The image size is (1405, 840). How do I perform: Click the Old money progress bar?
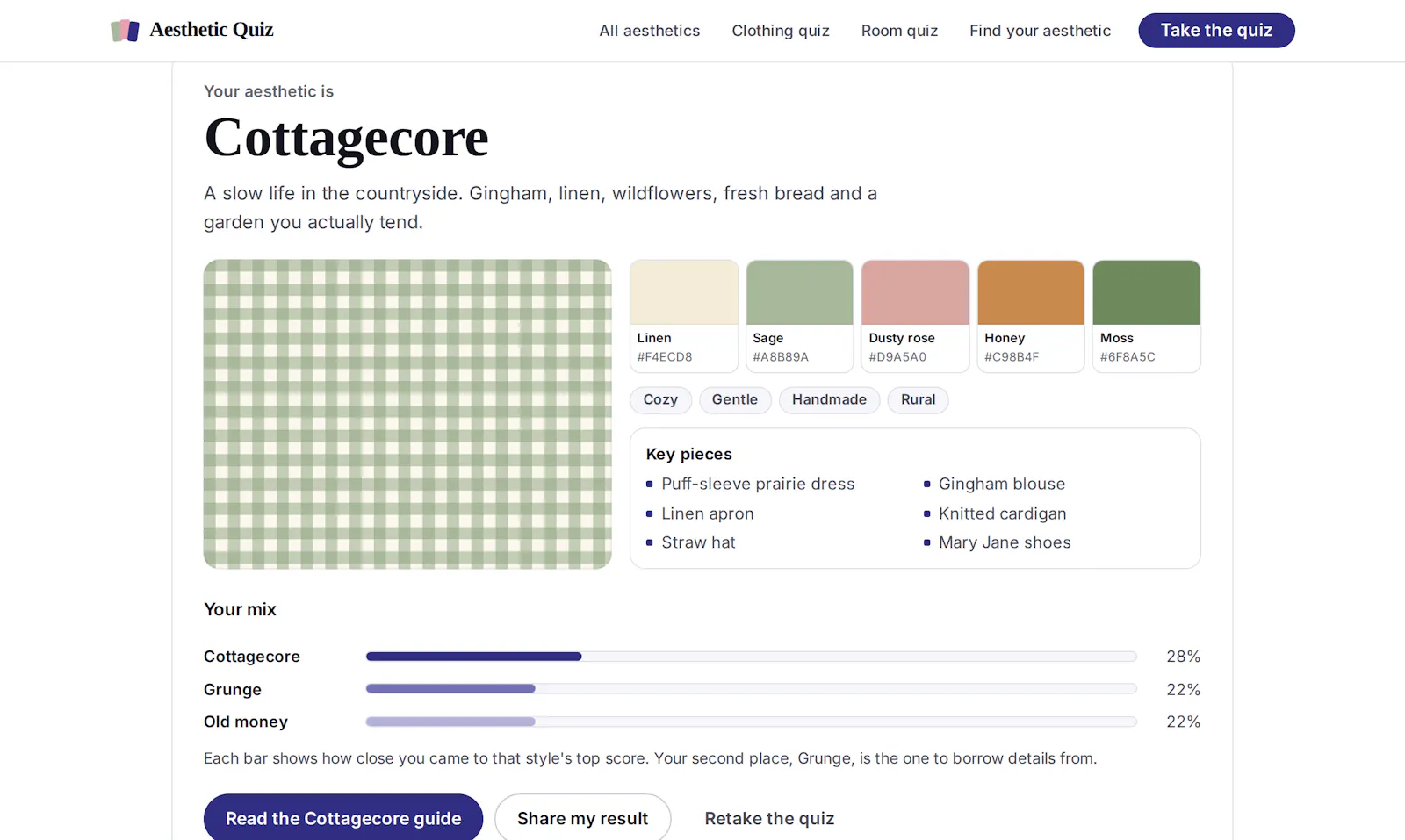(x=751, y=722)
